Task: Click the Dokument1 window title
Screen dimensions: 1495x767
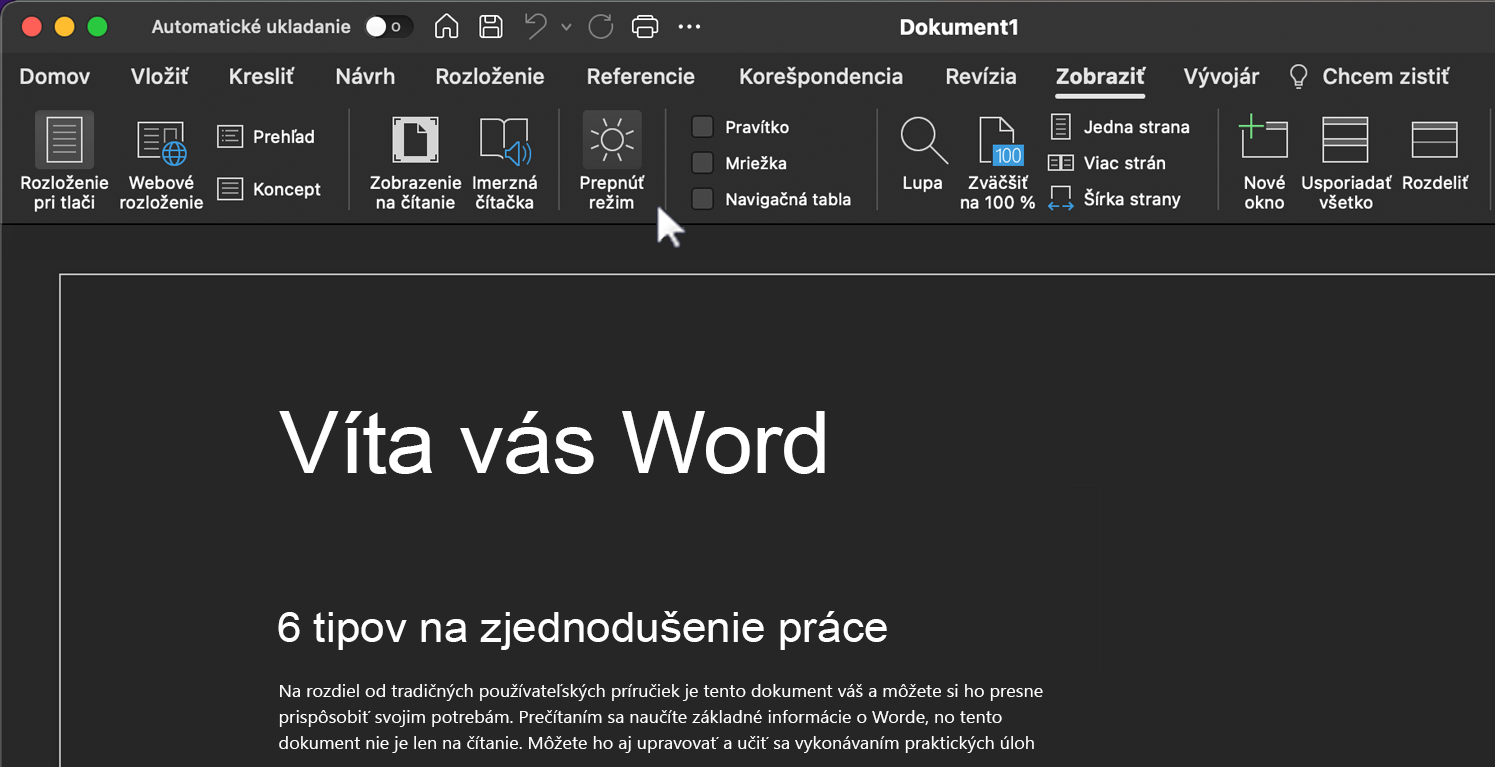Action: click(959, 27)
